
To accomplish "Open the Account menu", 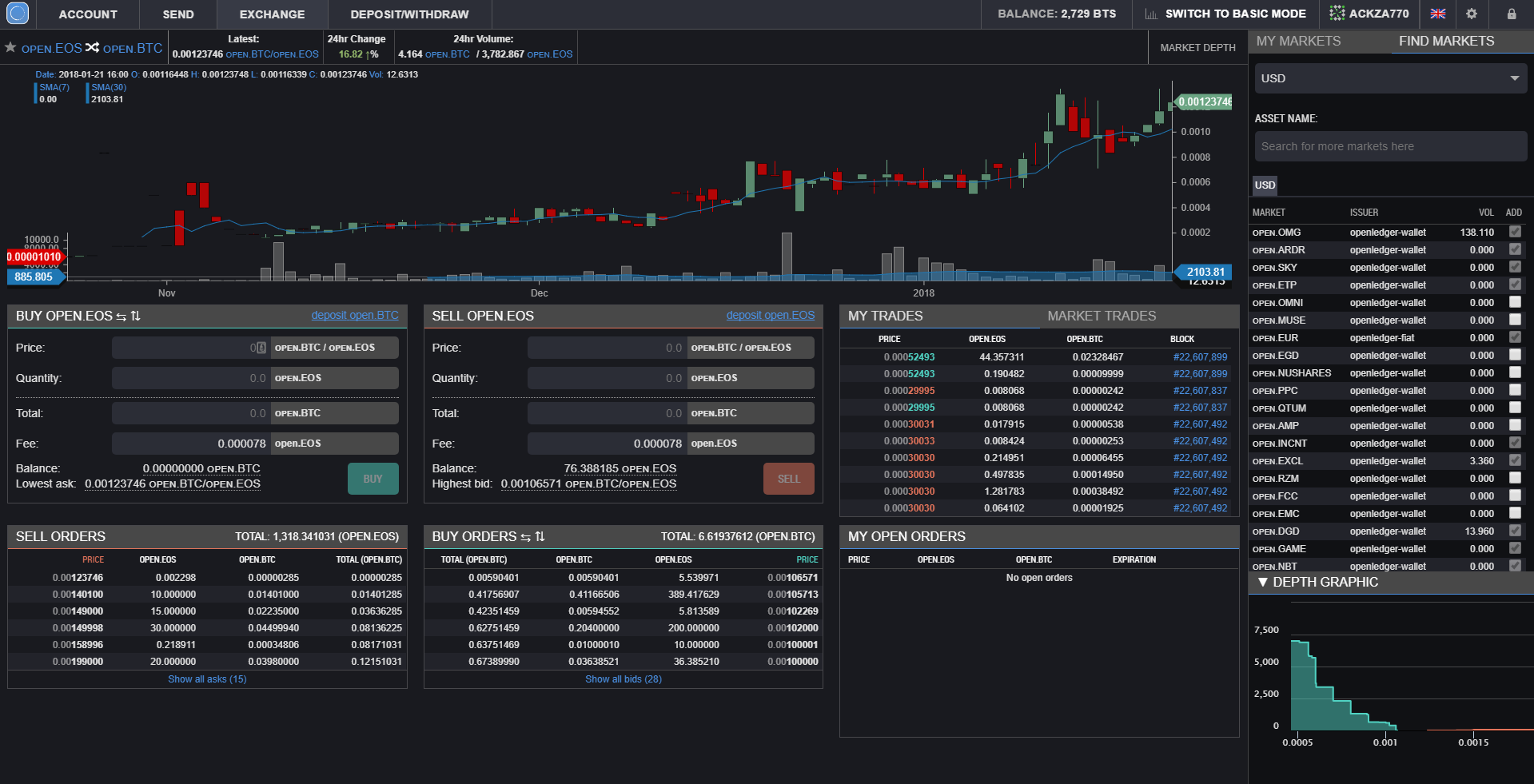I will coord(88,14).
